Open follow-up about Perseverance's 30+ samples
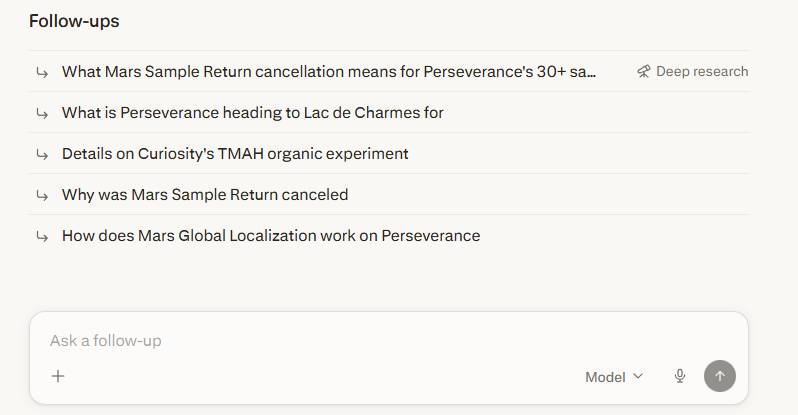The width and height of the screenshot is (798, 415). click(329, 72)
